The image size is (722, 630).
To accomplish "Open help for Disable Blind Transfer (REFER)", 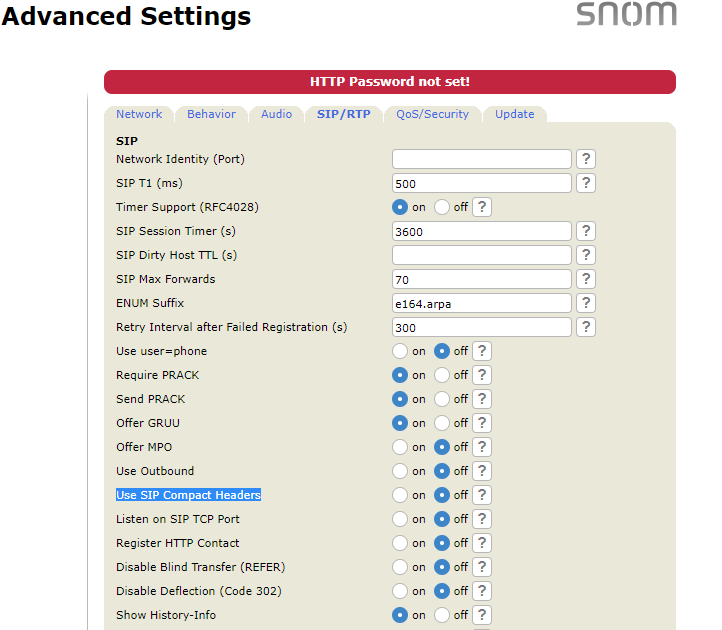I will click(x=482, y=567).
